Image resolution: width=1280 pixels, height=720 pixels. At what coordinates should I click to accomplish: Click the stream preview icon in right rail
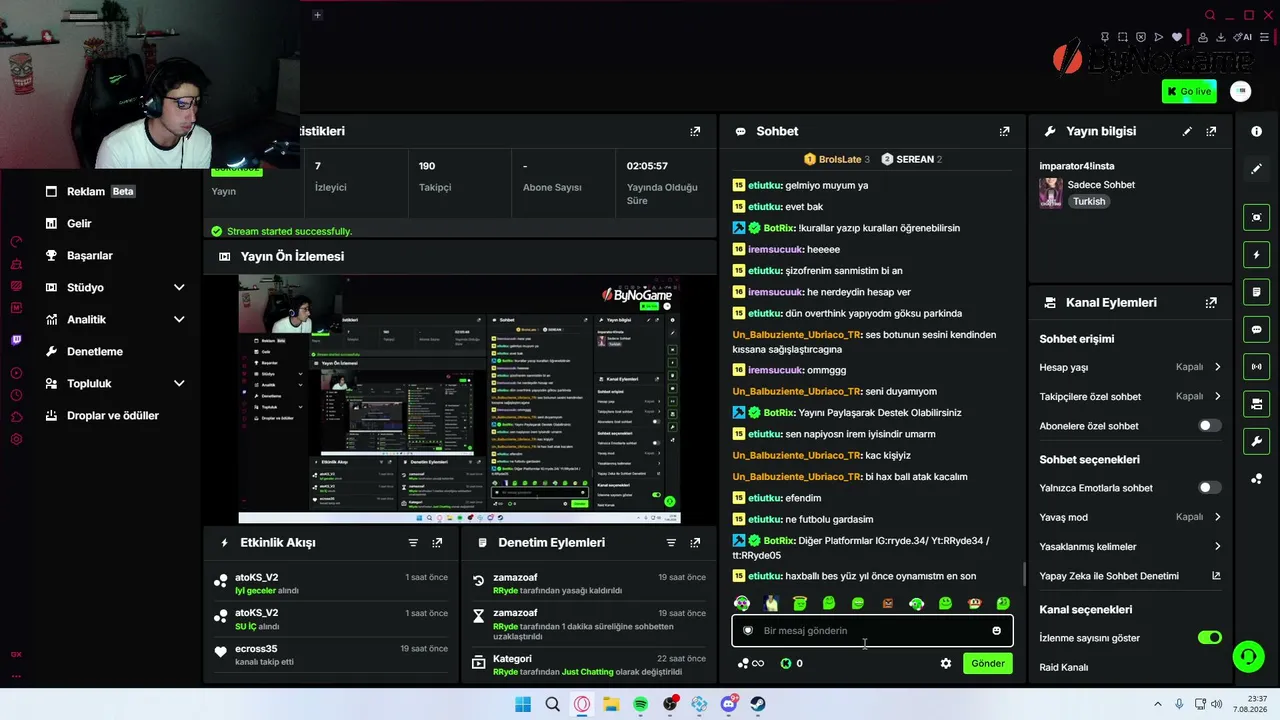click(x=1257, y=217)
